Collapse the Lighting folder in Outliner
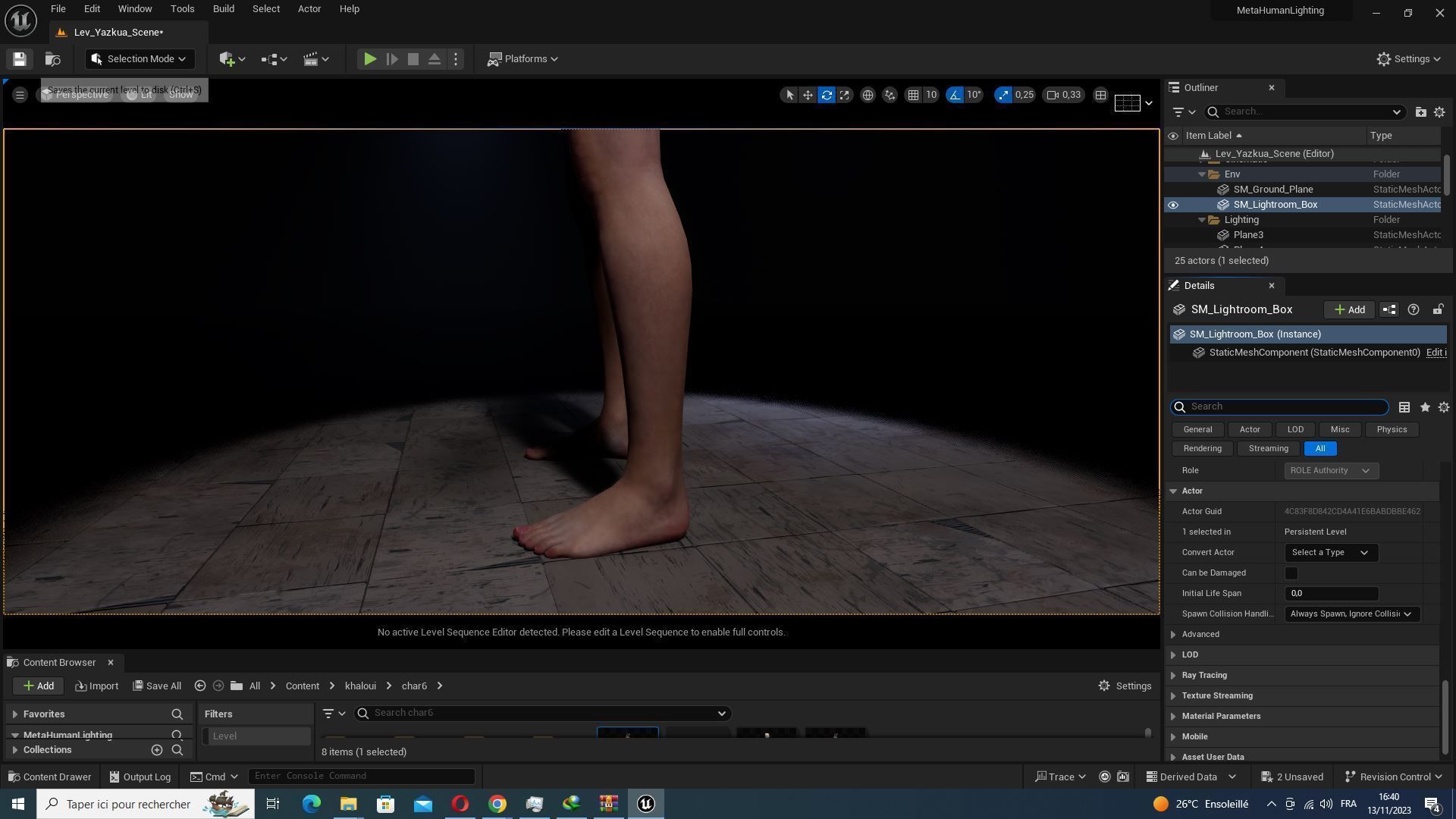1456x819 pixels. pos(1202,220)
